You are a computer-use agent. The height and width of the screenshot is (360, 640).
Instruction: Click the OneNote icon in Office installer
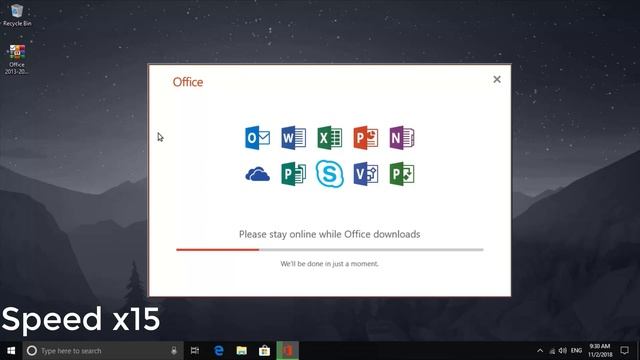[402, 138]
